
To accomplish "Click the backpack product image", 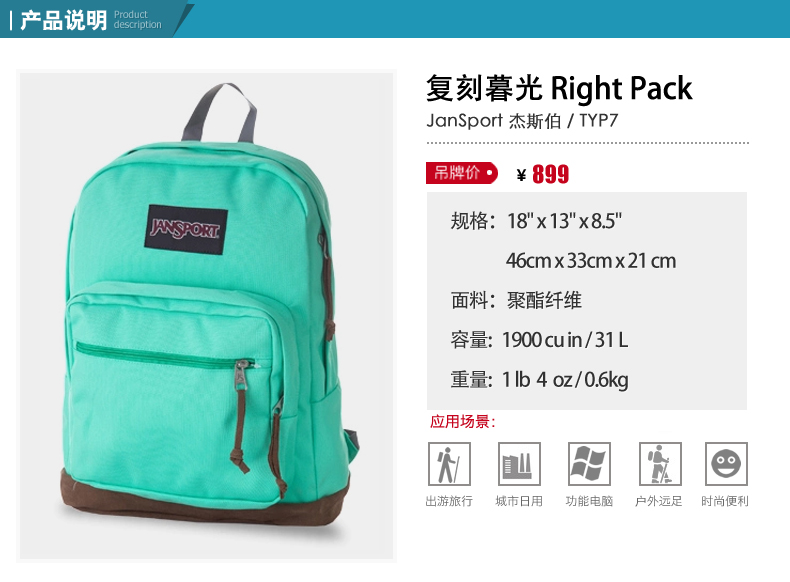I will [207, 315].
